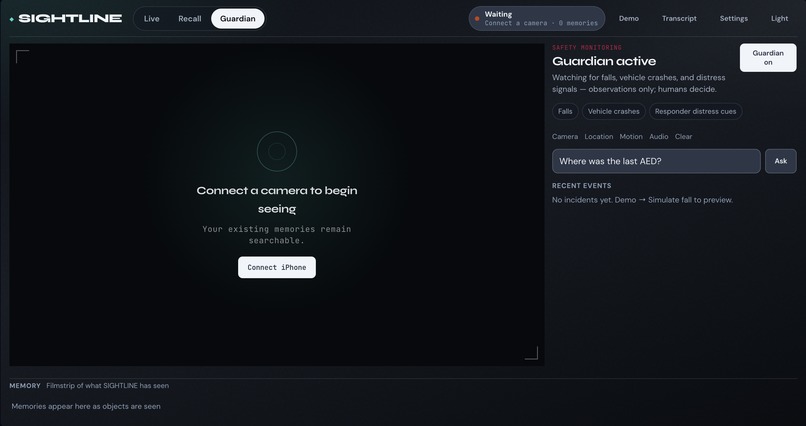Click the Location filter link
This screenshot has height=426, width=806.
[x=599, y=137]
